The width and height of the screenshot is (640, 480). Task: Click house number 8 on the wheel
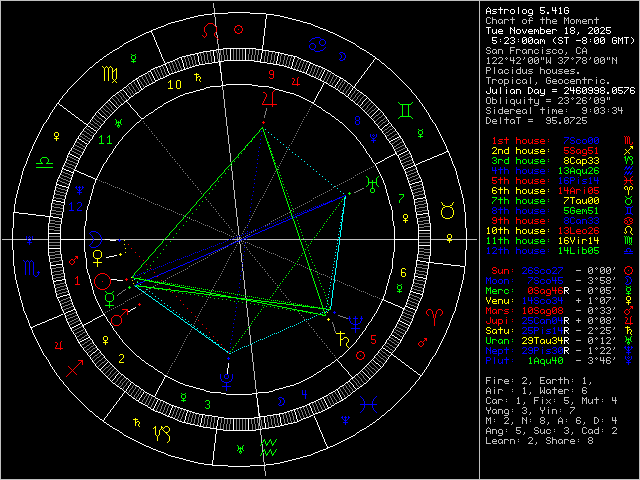click(358, 120)
